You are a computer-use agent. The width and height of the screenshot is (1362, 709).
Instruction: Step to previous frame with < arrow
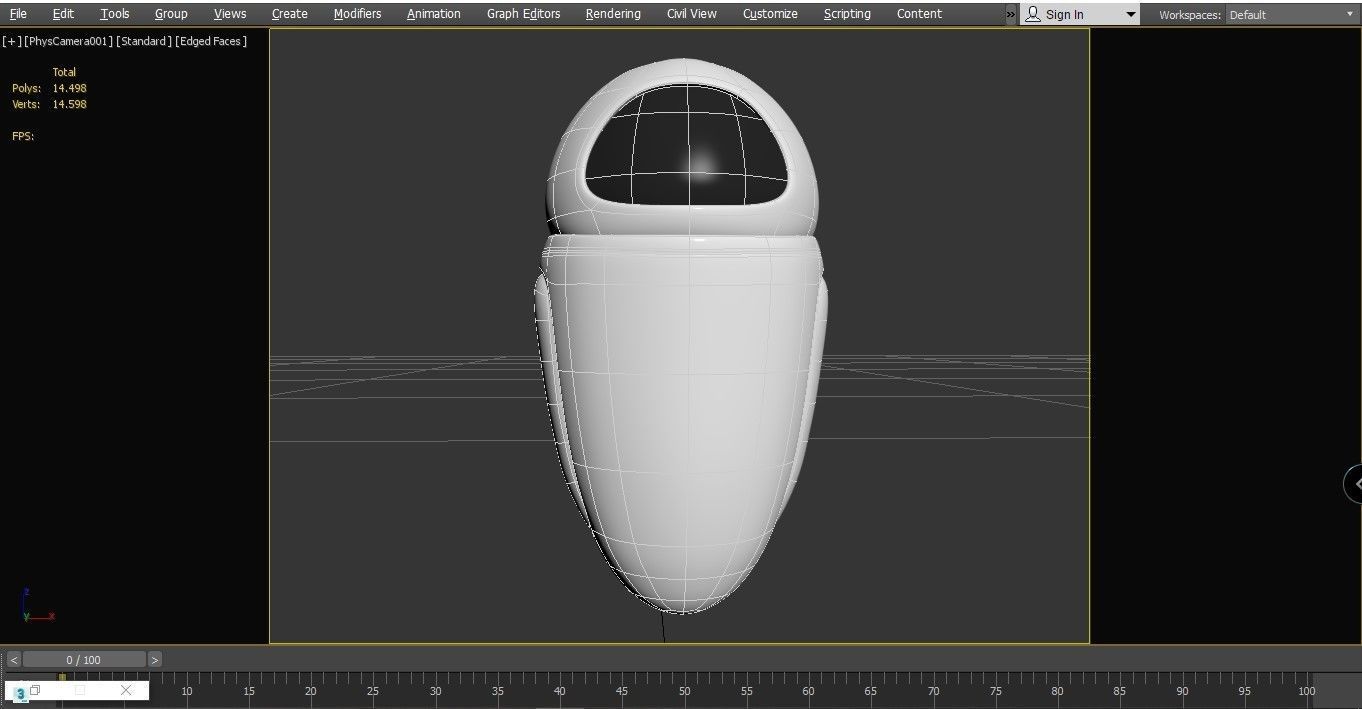[x=13, y=660]
